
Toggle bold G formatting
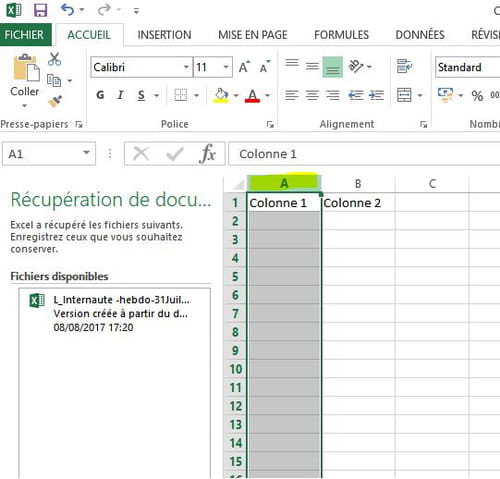pos(100,95)
